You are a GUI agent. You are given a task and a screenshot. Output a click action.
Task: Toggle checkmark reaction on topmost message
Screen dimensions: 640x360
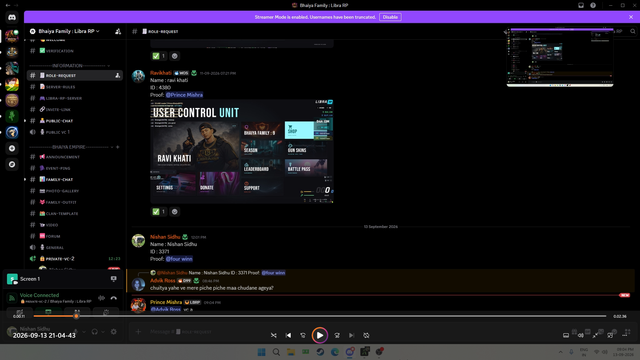click(x=159, y=56)
